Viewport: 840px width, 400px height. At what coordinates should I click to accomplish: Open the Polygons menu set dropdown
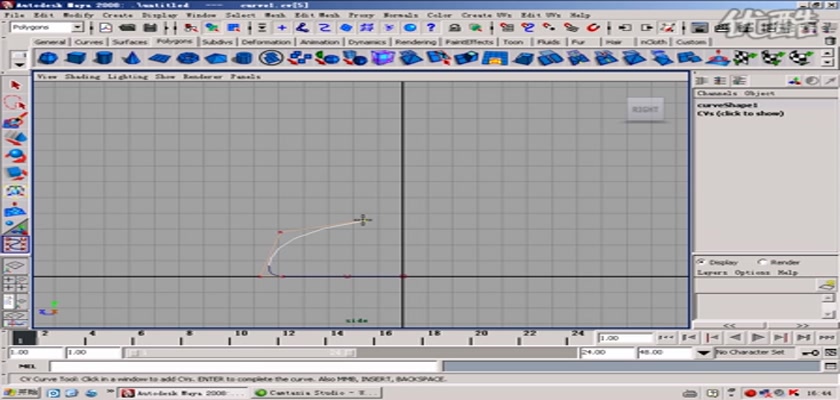(x=78, y=27)
